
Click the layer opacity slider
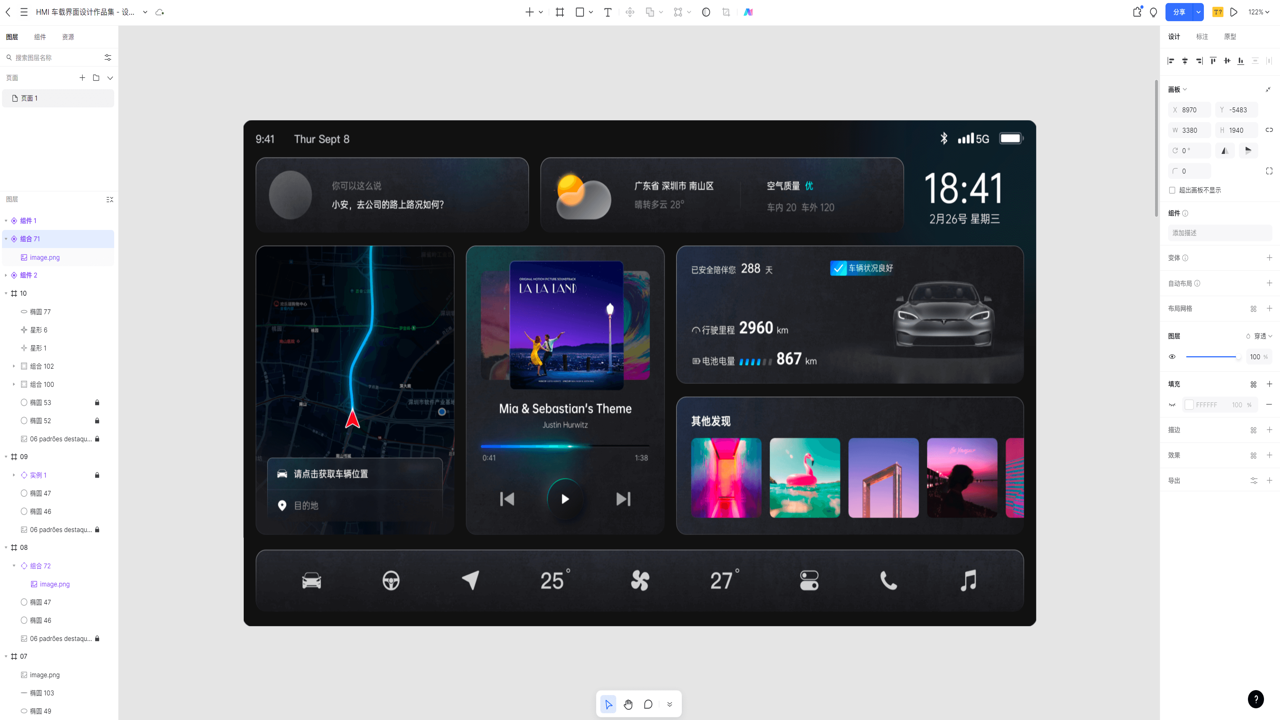[1212, 356]
